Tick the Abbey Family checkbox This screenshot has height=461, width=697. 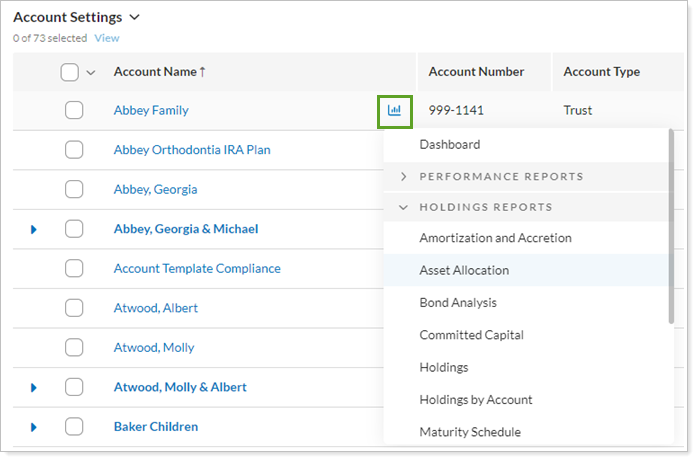click(x=74, y=110)
